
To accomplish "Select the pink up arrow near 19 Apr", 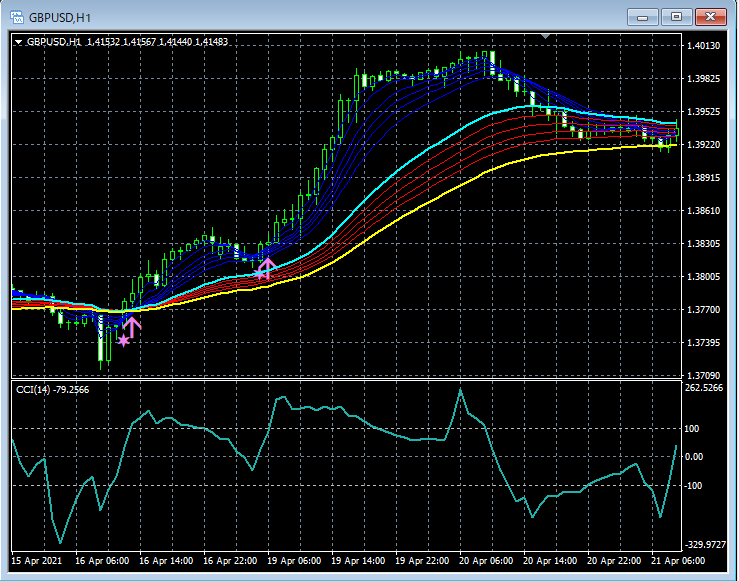I will (x=266, y=267).
